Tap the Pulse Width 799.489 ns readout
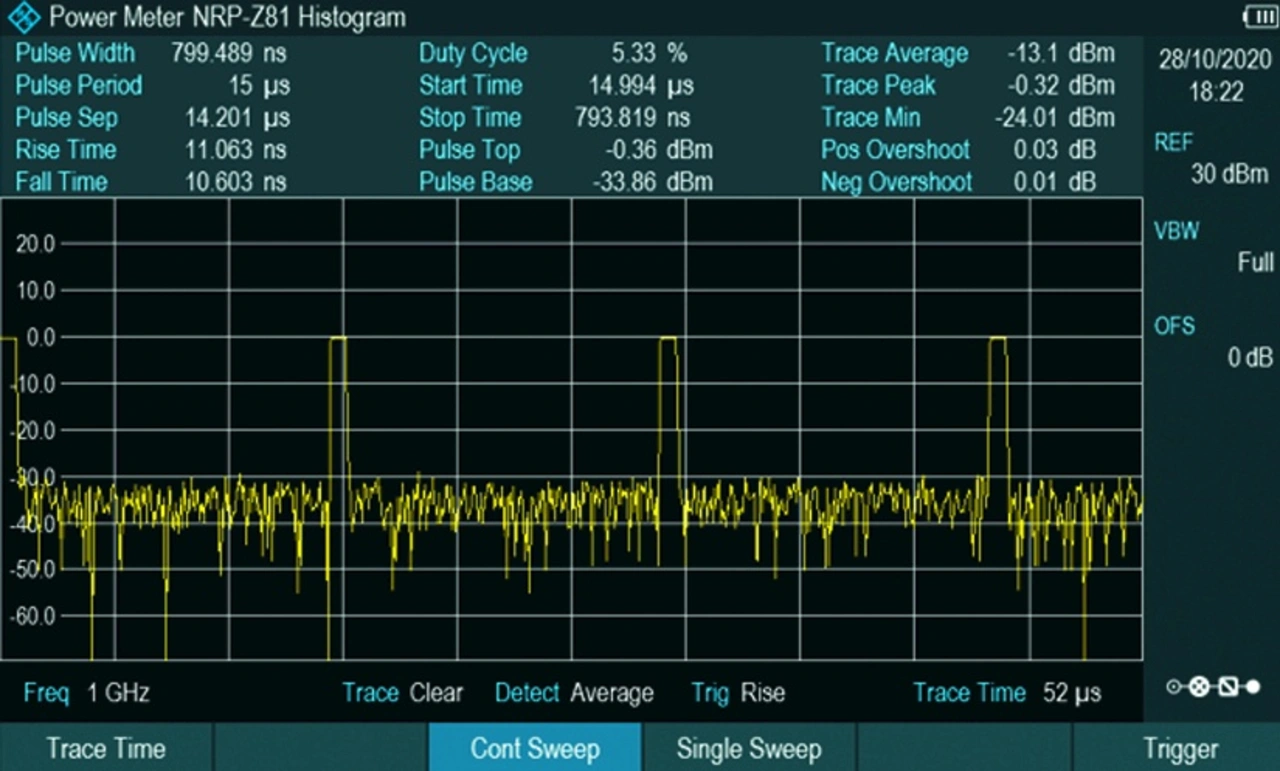Image resolution: width=1280 pixels, height=771 pixels. tap(152, 53)
